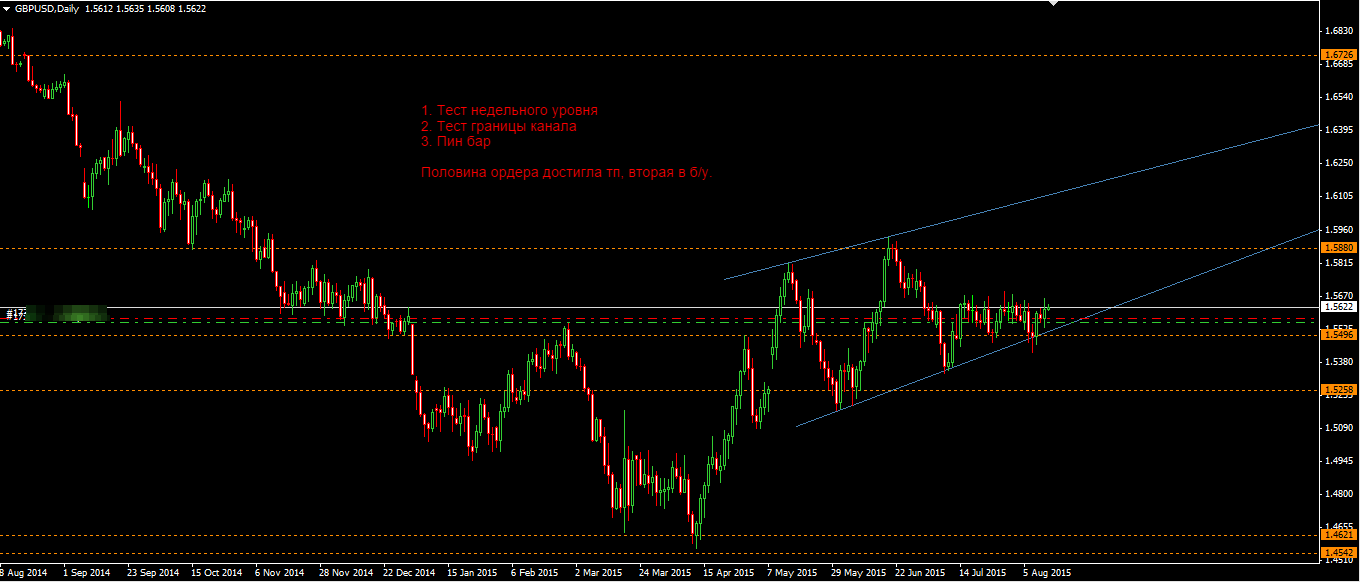1360x583 pixels.
Task: Click the 22 Dec 2014 date label
Action: 410,574
